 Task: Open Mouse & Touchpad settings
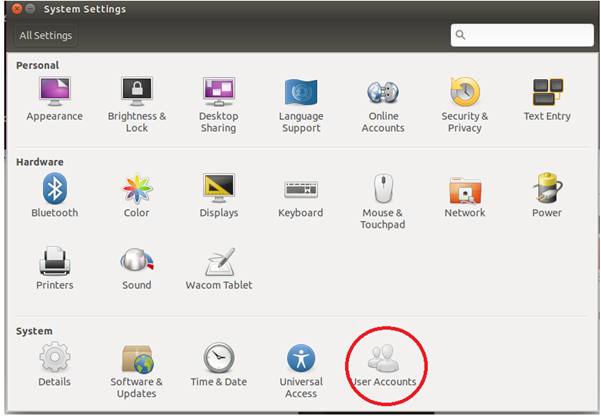[383, 201]
